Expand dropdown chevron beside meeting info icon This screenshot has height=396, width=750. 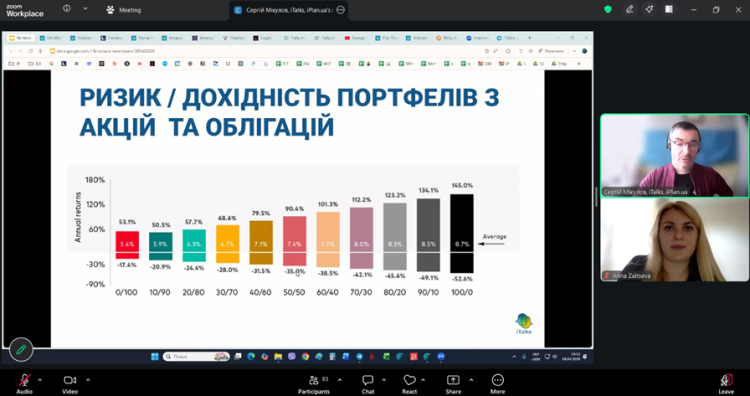(85, 9)
